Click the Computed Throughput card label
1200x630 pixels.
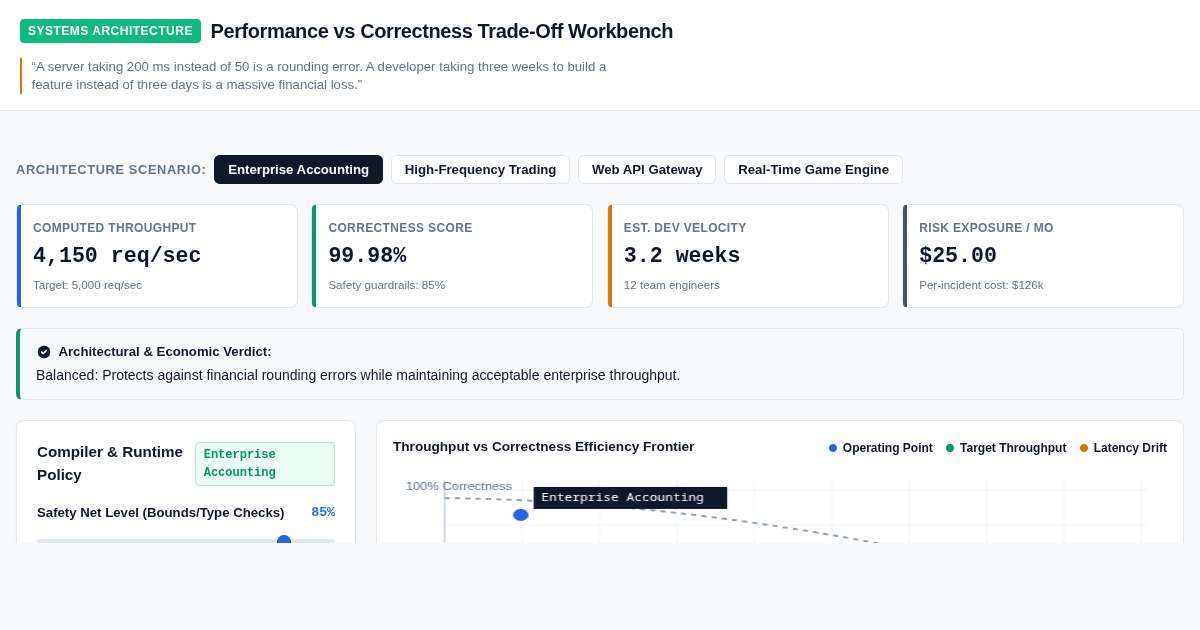point(115,228)
